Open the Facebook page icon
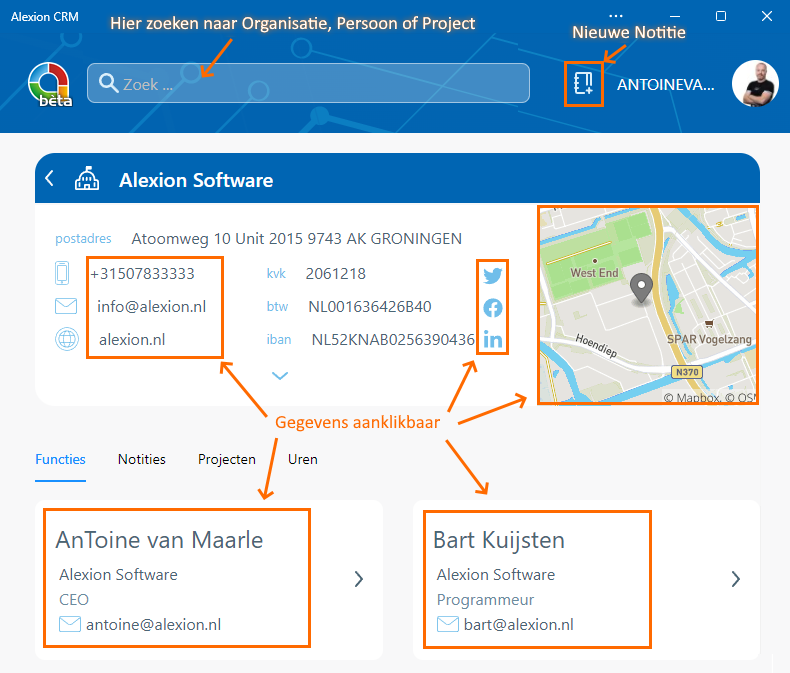 tap(493, 308)
